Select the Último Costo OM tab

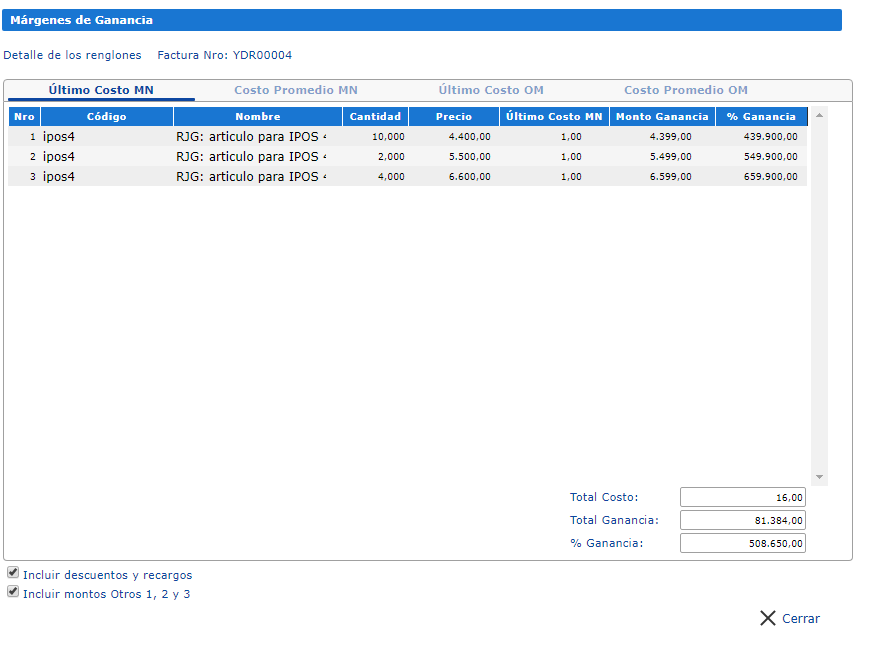tap(490, 90)
